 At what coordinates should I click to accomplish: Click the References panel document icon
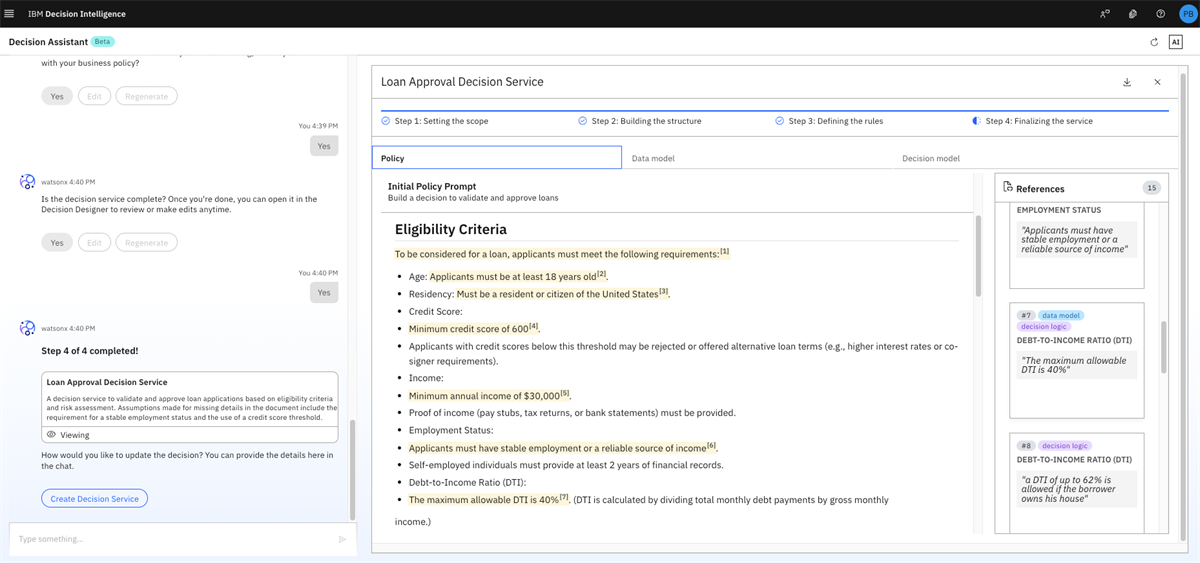1008,188
